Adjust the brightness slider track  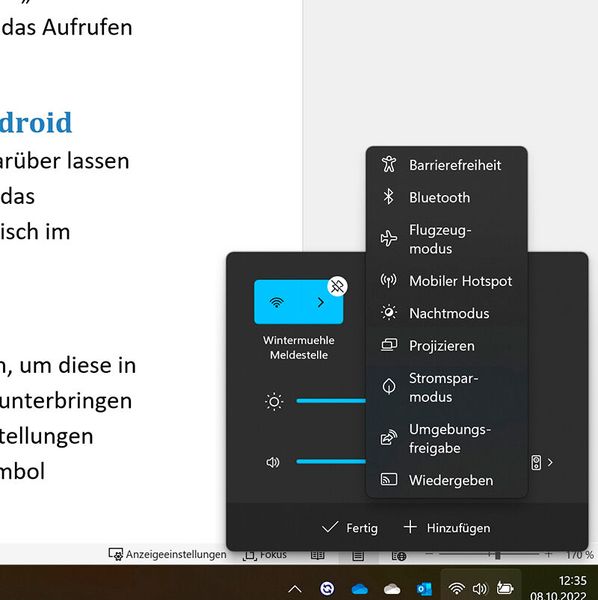(x=331, y=401)
